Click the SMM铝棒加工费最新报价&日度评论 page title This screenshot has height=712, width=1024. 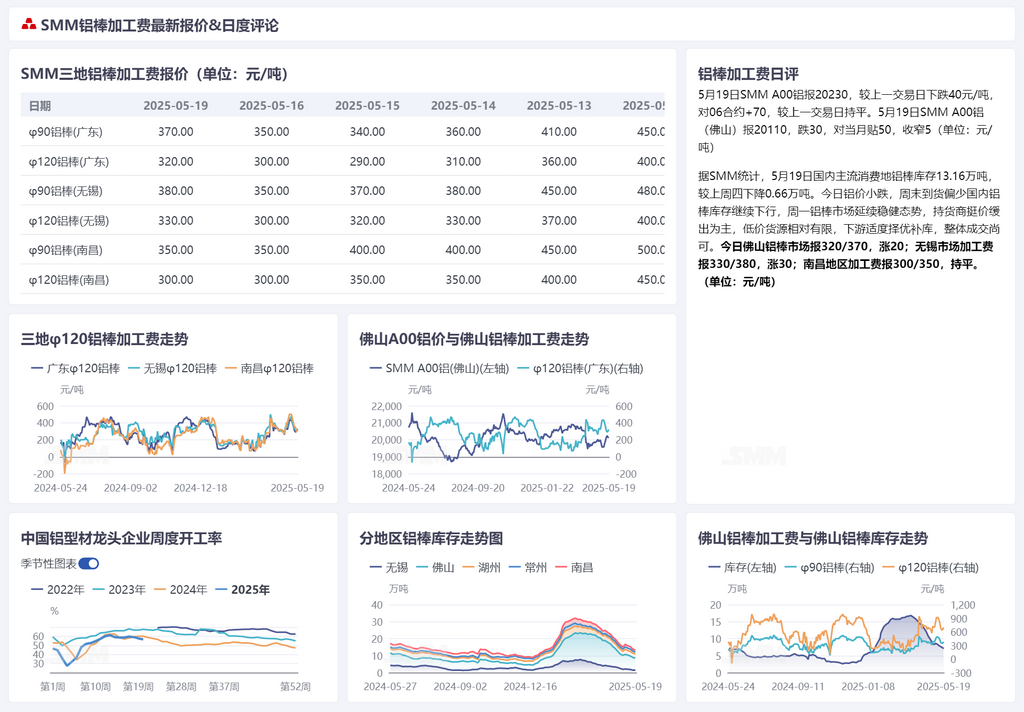(159, 25)
